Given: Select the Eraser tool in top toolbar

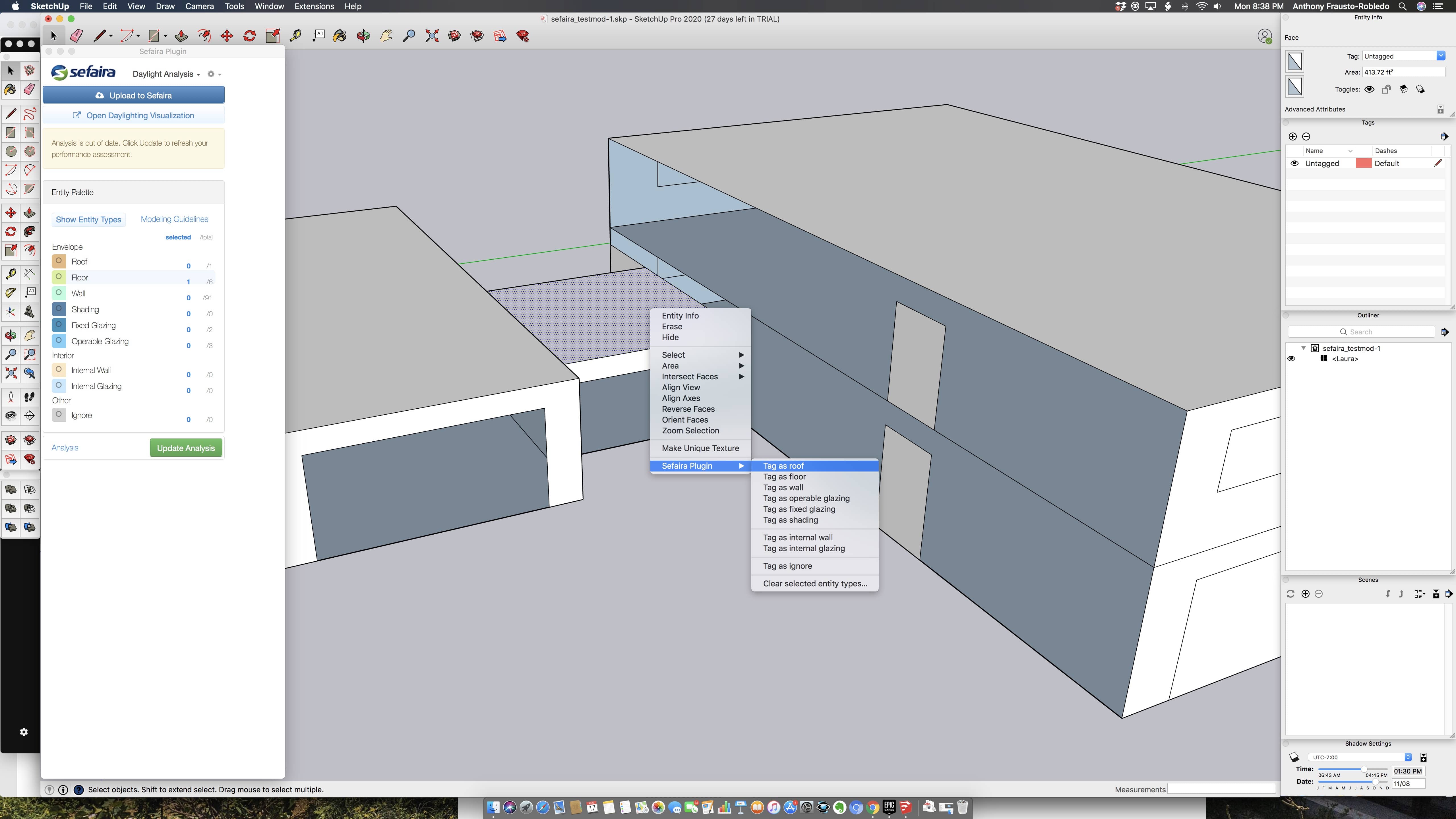Looking at the screenshot, I should (x=76, y=36).
